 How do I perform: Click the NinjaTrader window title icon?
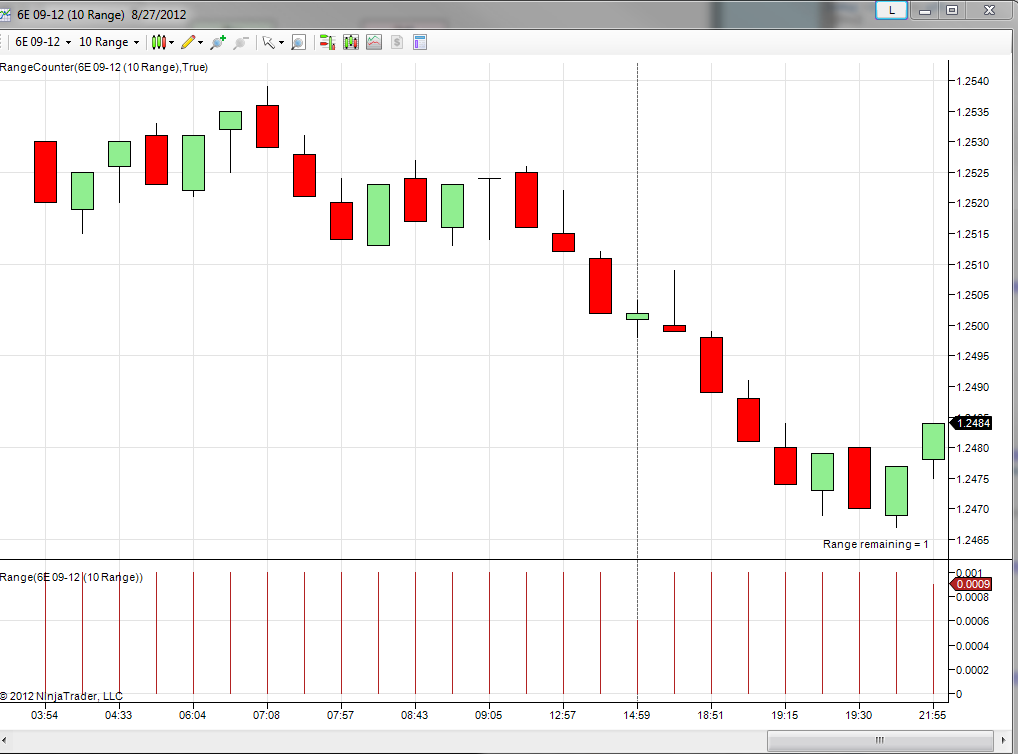5,14
